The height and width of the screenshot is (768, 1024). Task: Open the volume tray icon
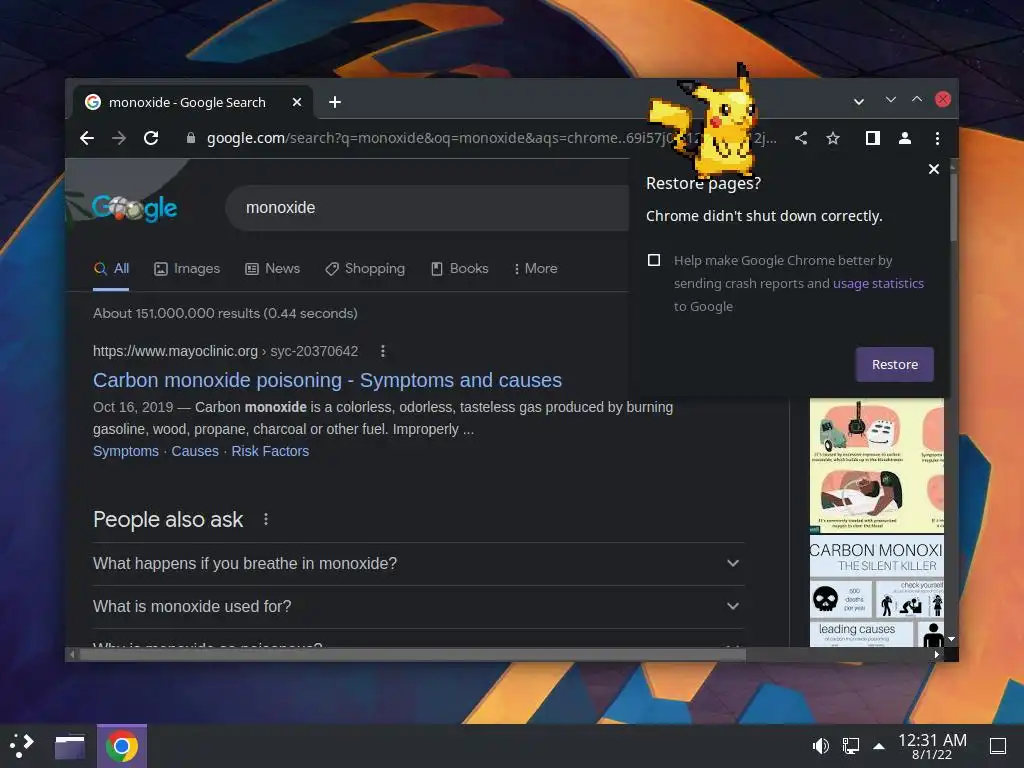tap(820, 746)
